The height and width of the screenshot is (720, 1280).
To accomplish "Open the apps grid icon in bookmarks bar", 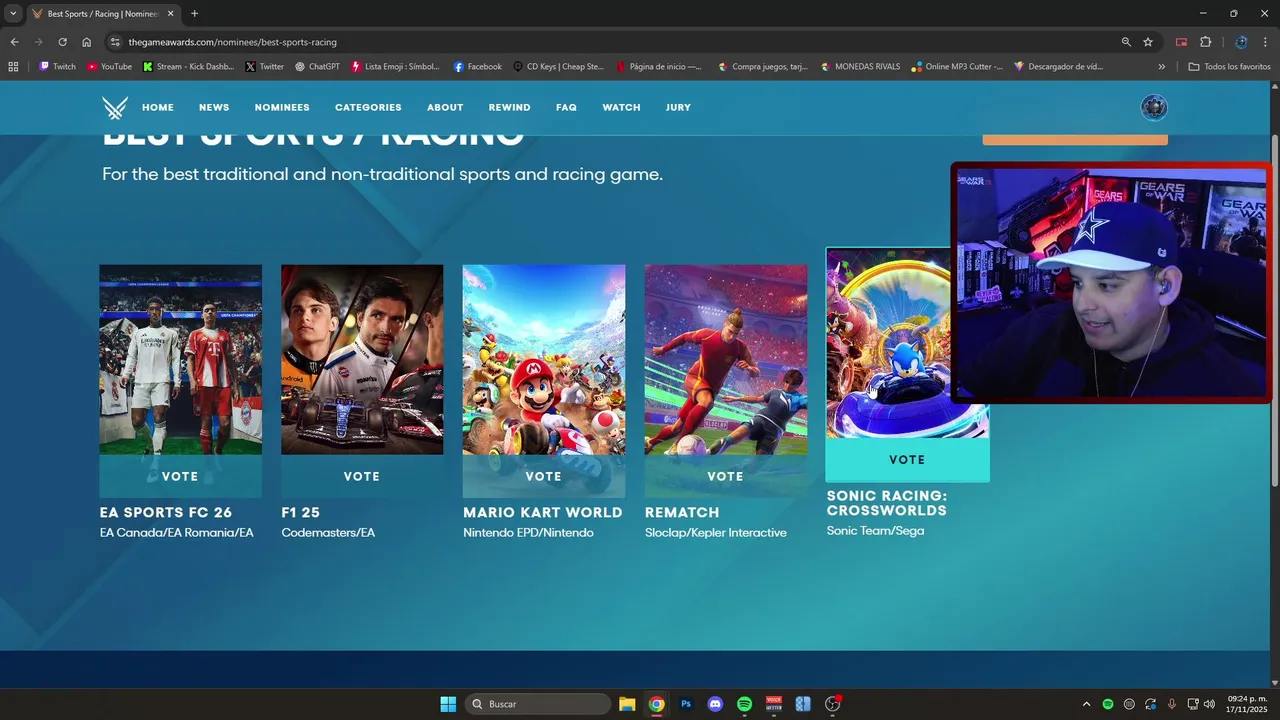I will [13, 67].
